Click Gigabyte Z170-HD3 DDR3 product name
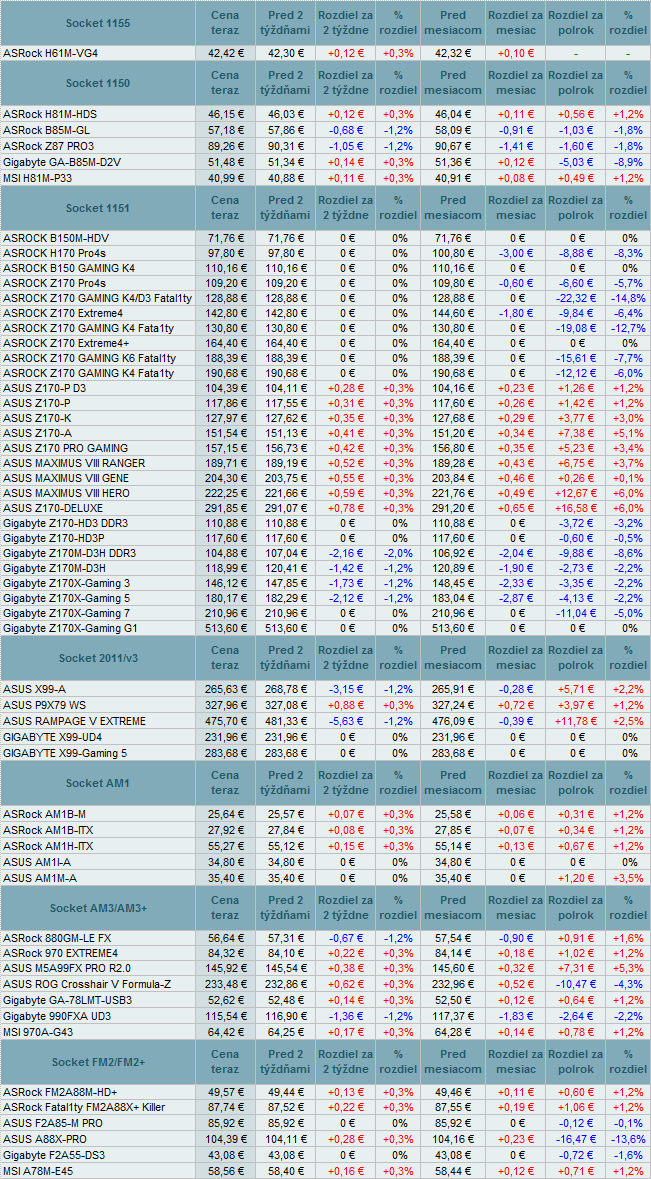 point(65,523)
